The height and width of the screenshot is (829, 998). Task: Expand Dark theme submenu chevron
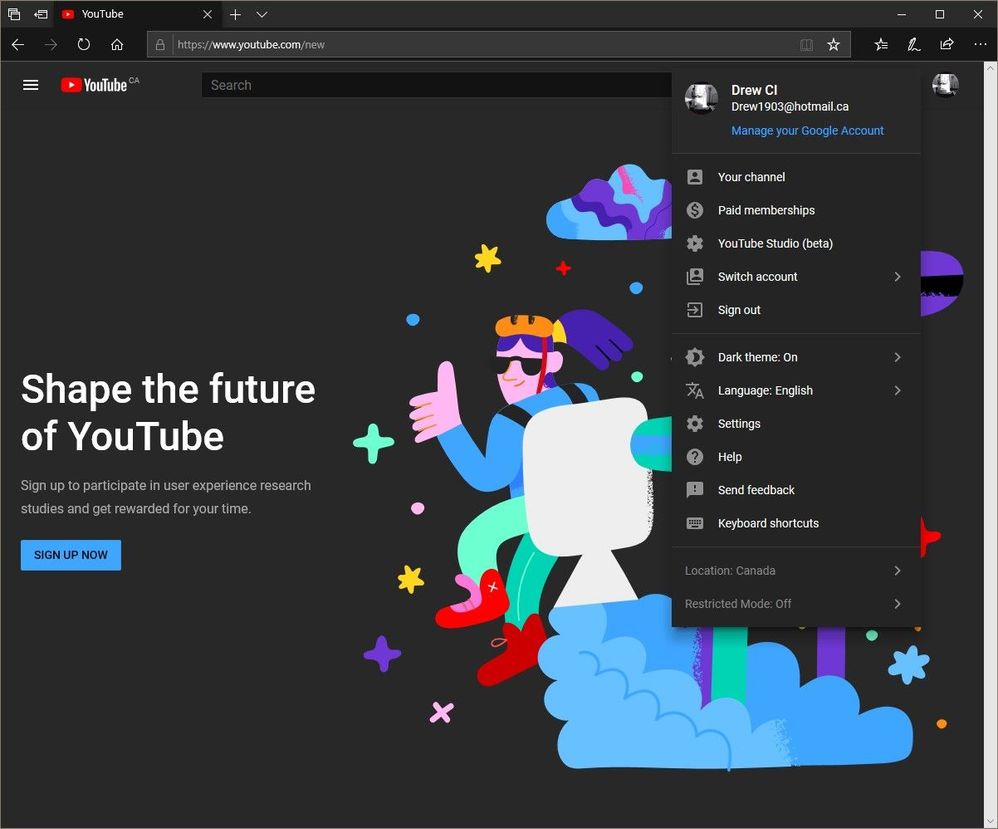click(897, 357)
